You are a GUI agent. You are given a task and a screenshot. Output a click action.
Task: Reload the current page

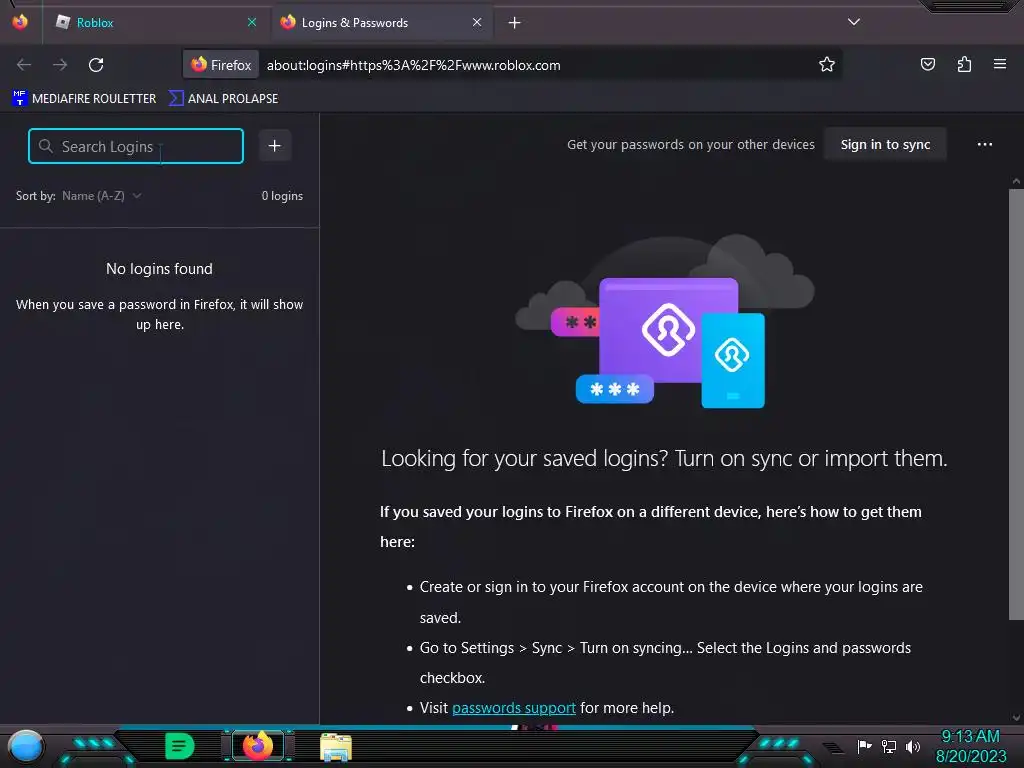(96, 65)
